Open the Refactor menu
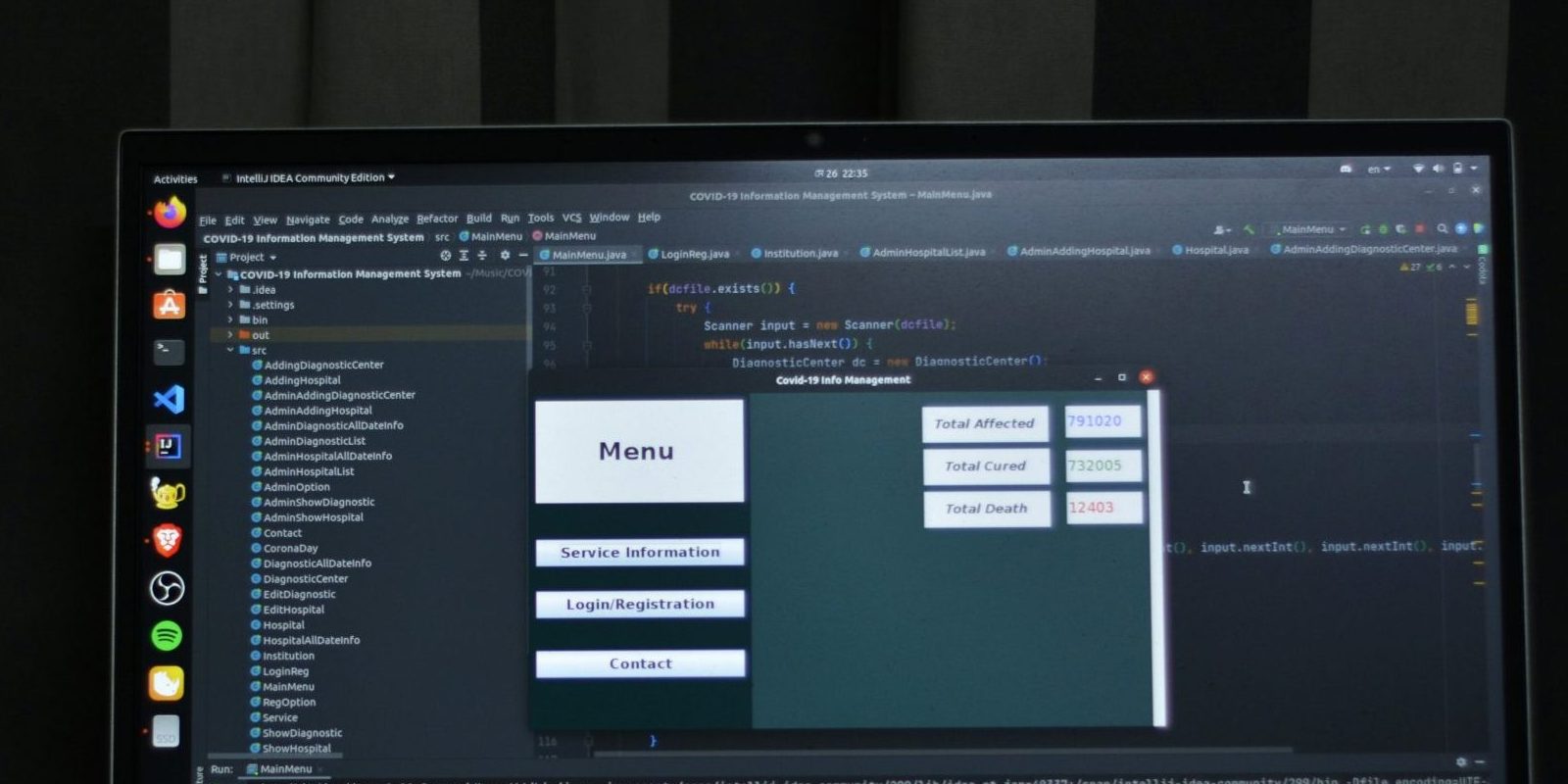 click(436, 219)
